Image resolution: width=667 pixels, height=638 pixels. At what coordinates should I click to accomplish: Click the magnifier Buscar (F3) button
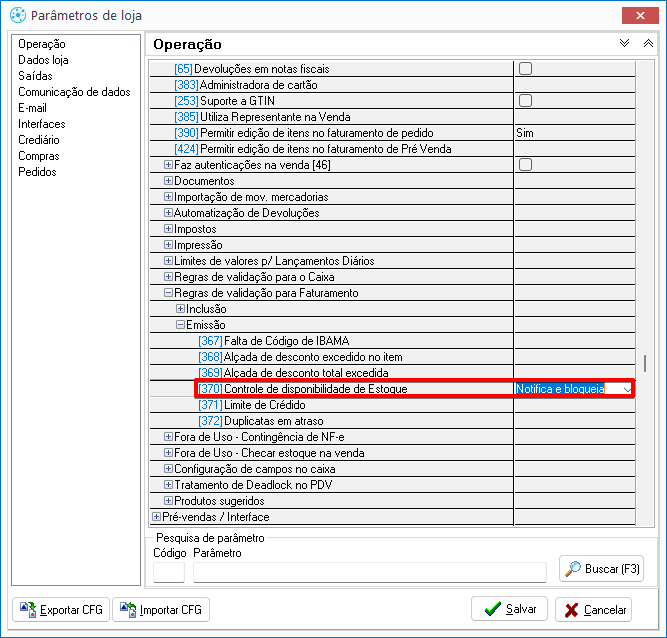point(601,569)
